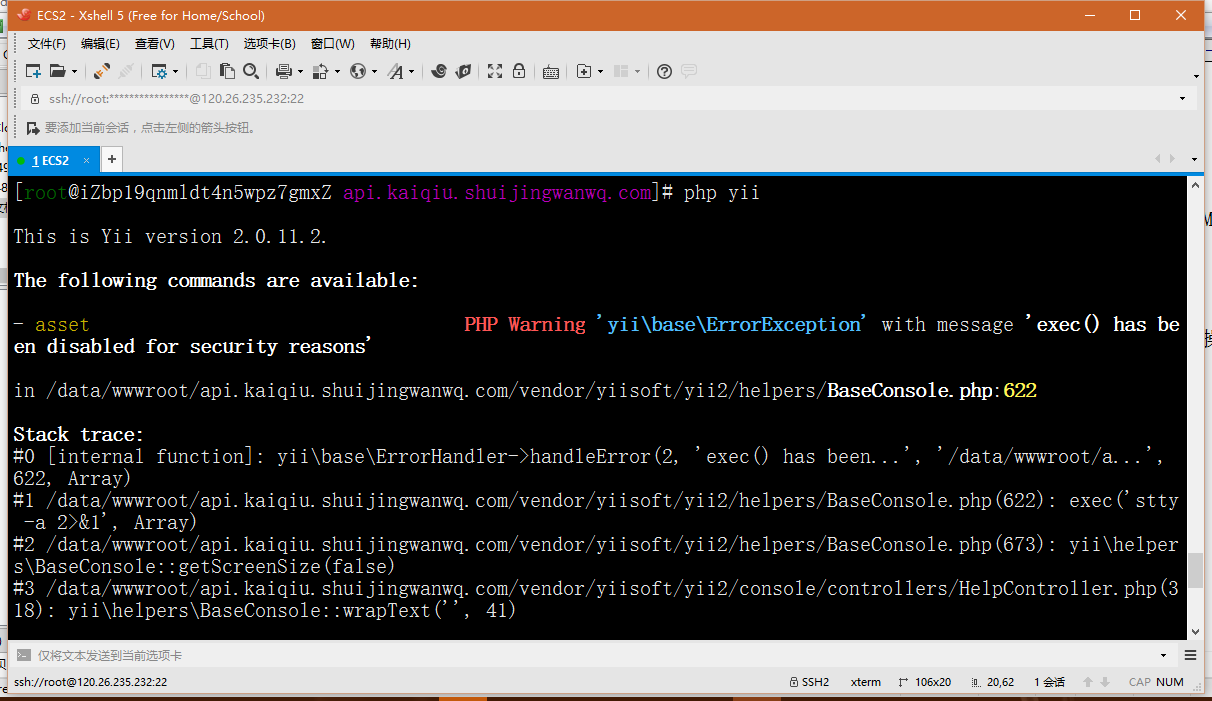Click the compose bar hamburger menu button

tap(1190, 655)
